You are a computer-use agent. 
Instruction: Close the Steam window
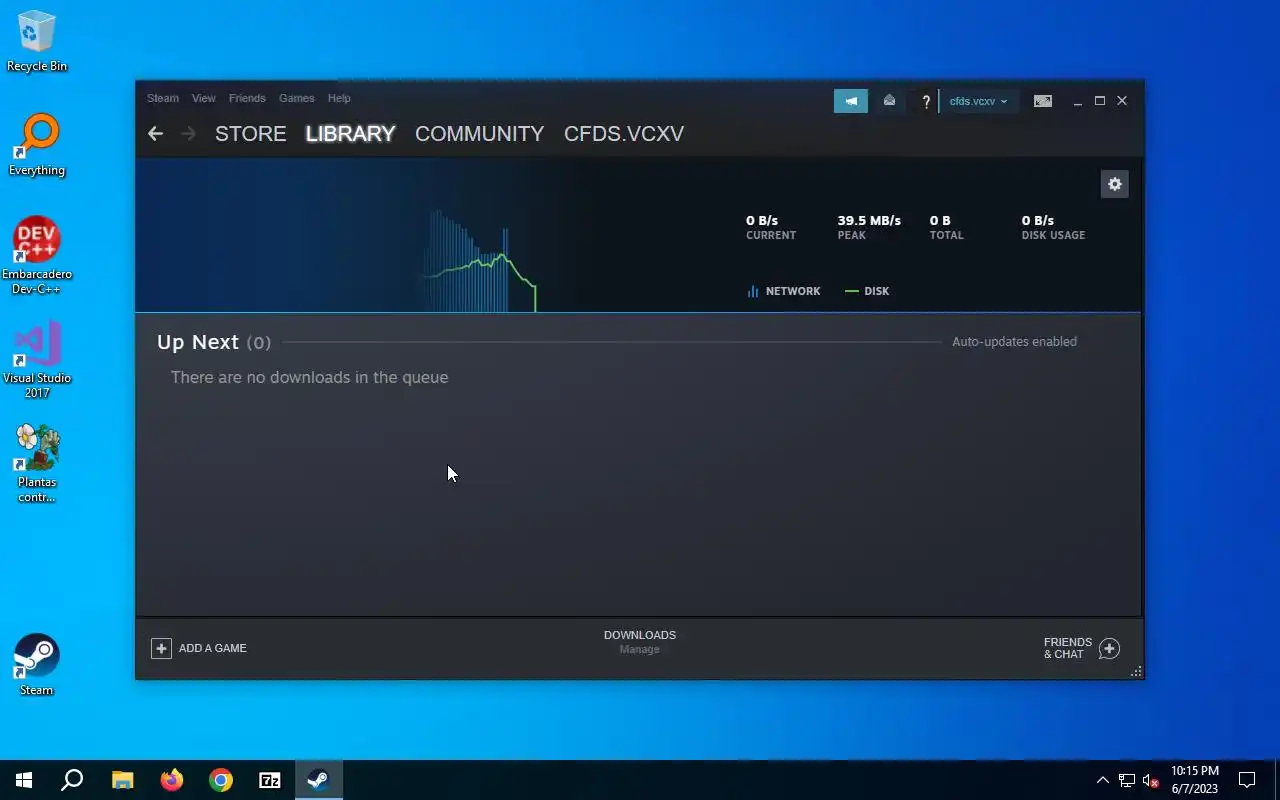pyautogui.click(x=1122, y=101)
